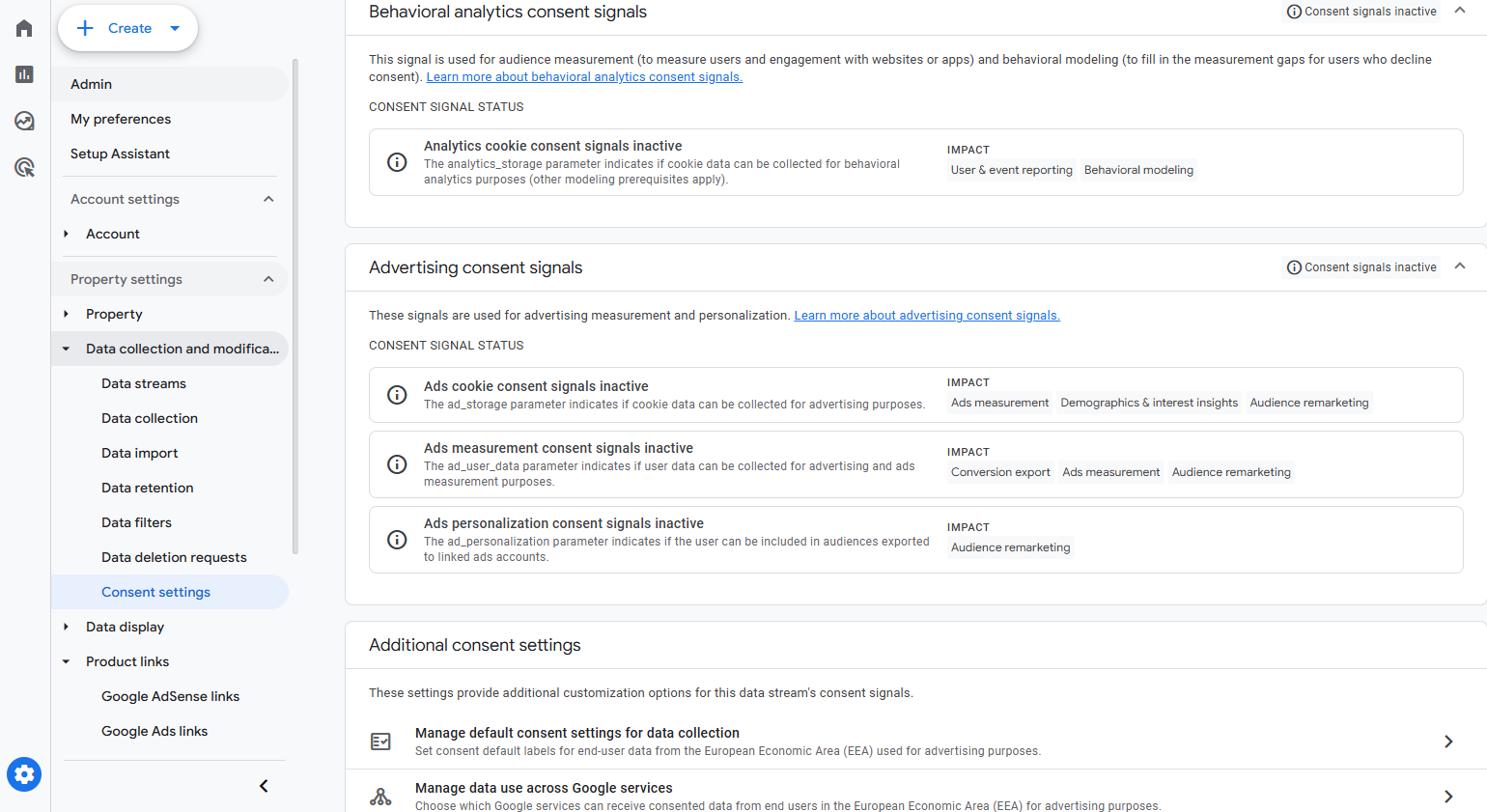This screenshot has height=812, width=1487.
Task: Collapse the Account settings section
Action: click(268, 199)
